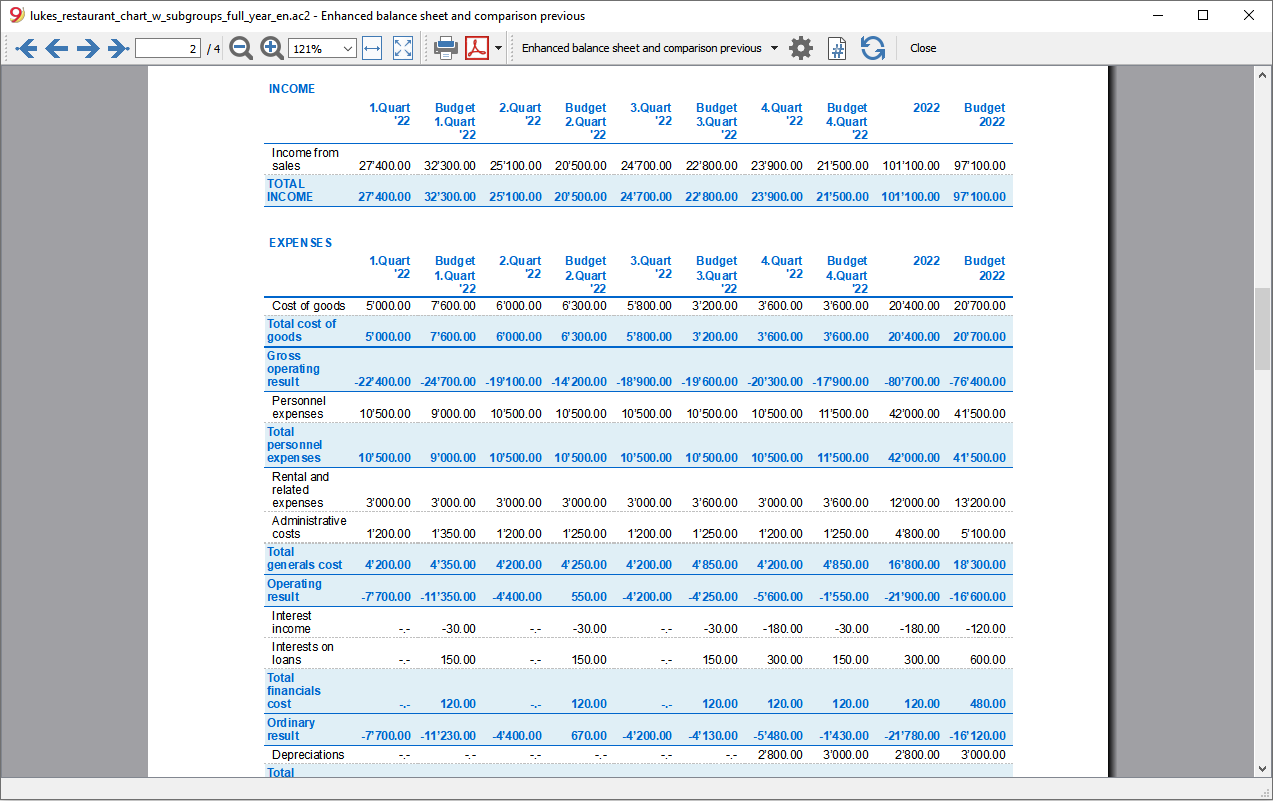Click 5'100.00 in the administrative costs row
1273x801 pixels.
(981, 534)
